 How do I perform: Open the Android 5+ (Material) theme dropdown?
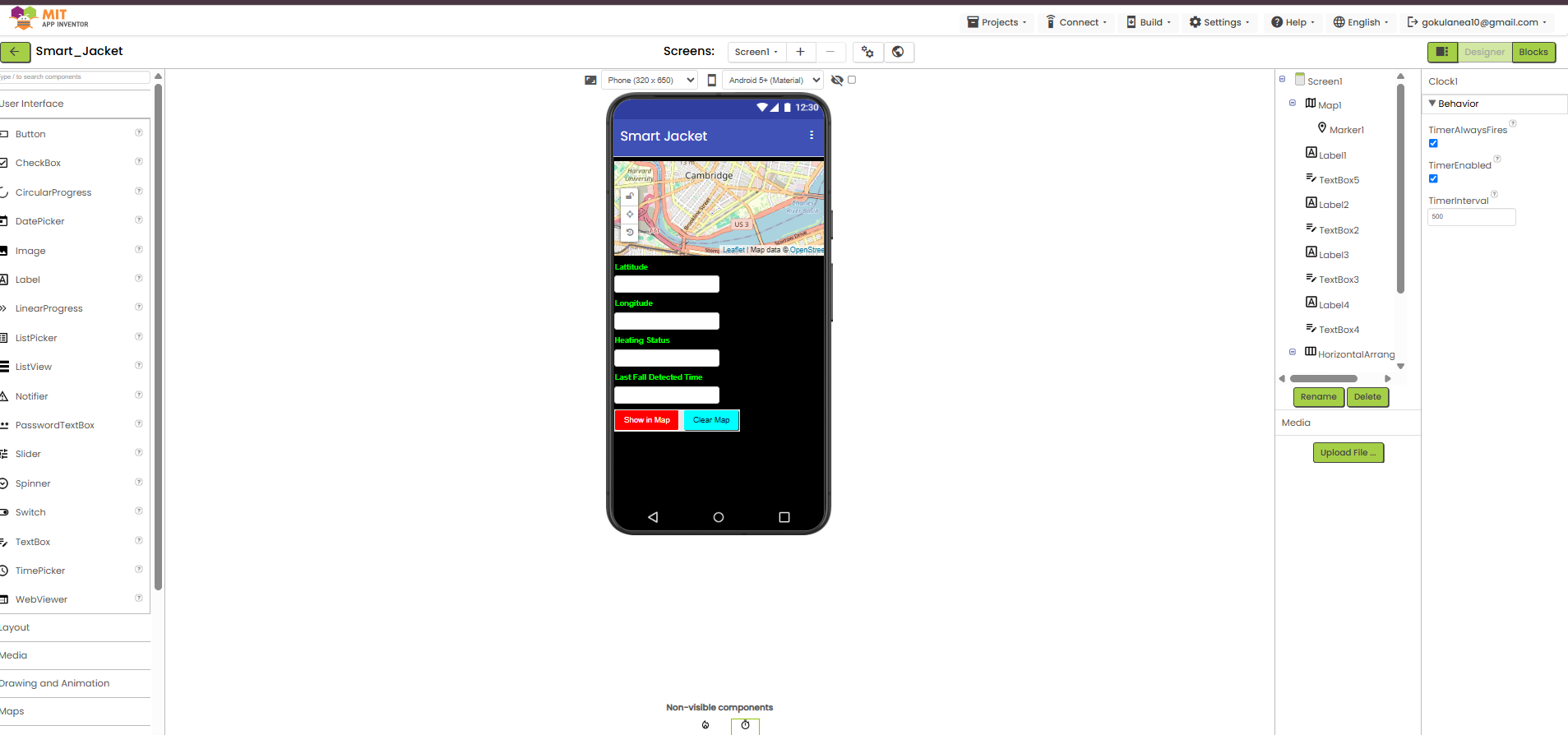(773, 81)
